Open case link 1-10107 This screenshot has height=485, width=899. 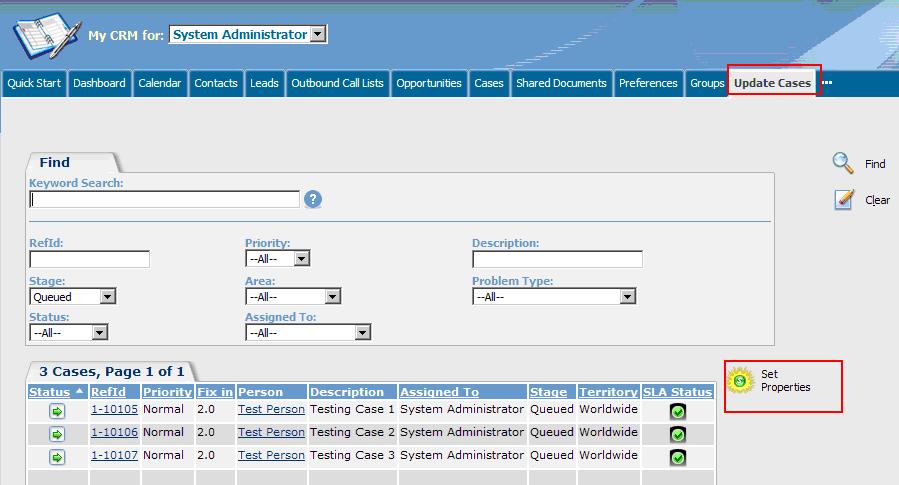coord(114,455)
